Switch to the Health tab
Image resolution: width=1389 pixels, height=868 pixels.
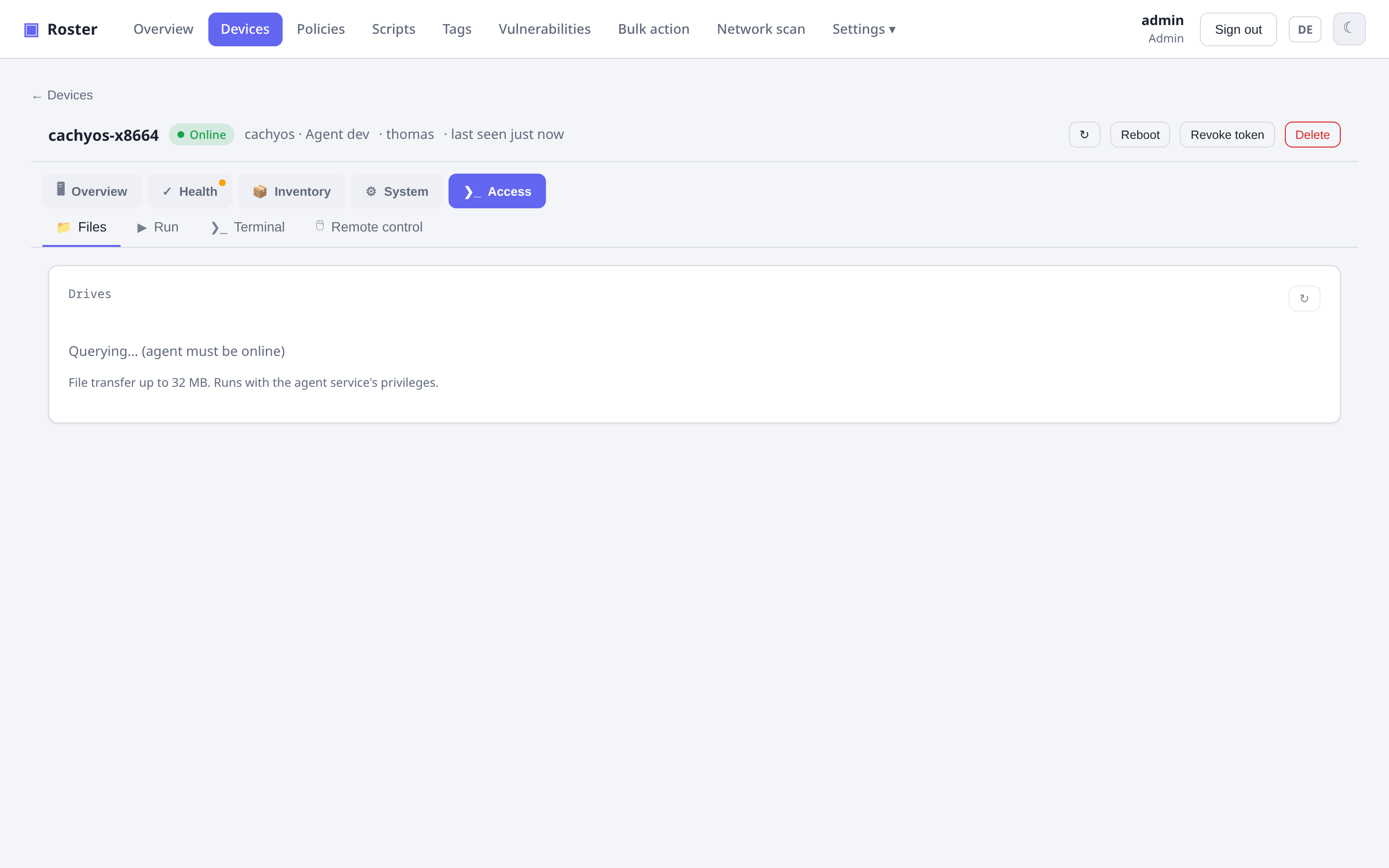tap(190, 191)
